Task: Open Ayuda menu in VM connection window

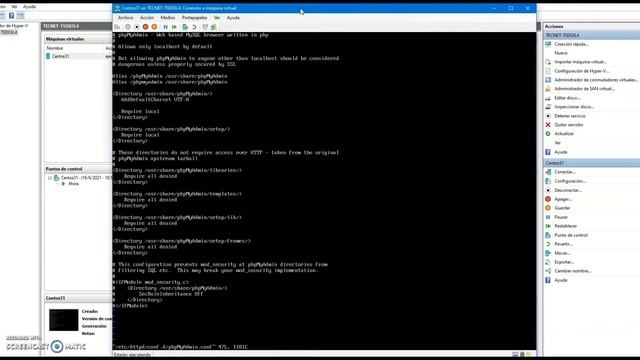Action: pyautogui.click(x=233, y=18)
